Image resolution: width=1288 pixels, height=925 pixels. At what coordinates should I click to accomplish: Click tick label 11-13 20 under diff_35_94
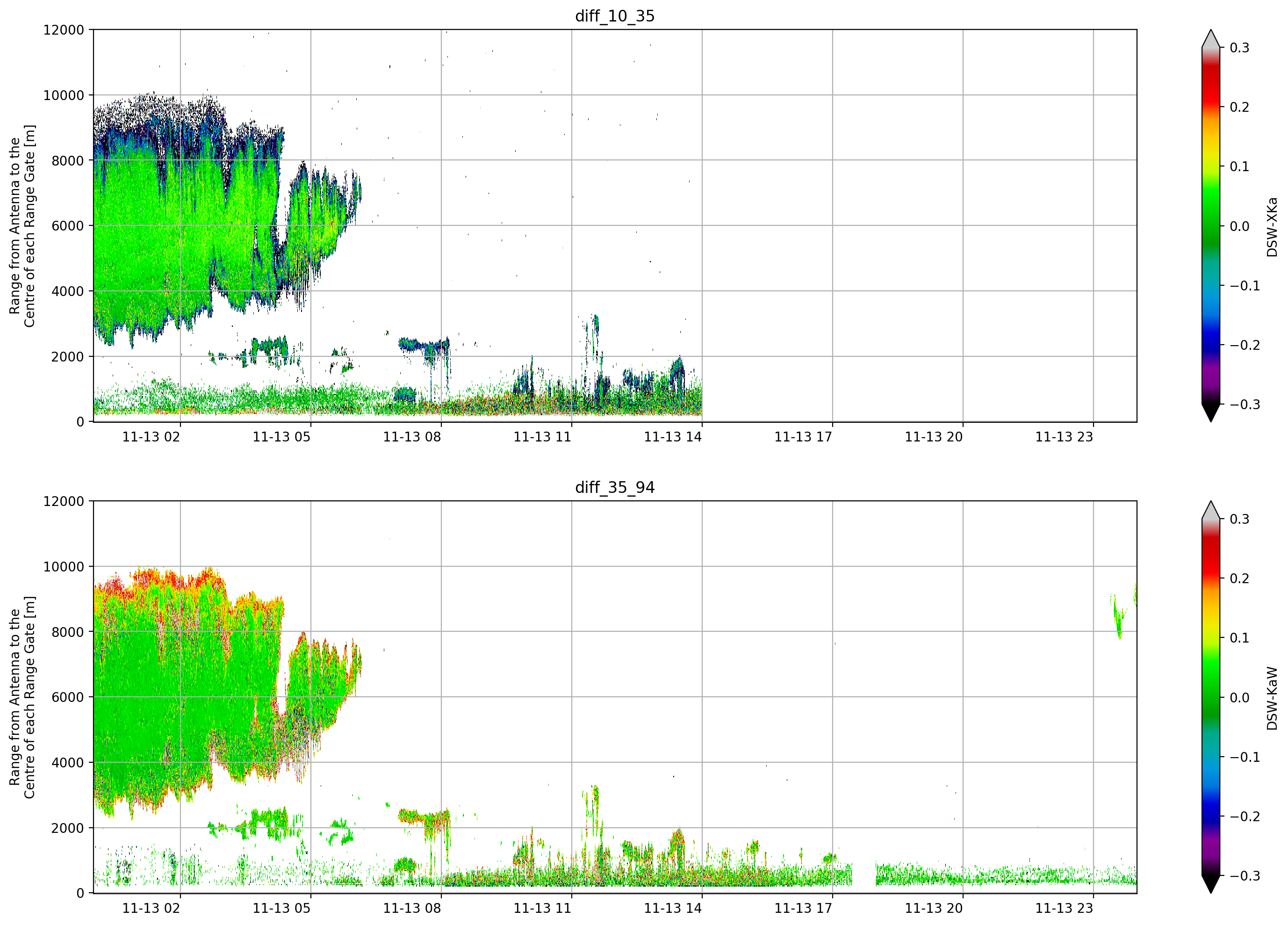coord(934,909)
